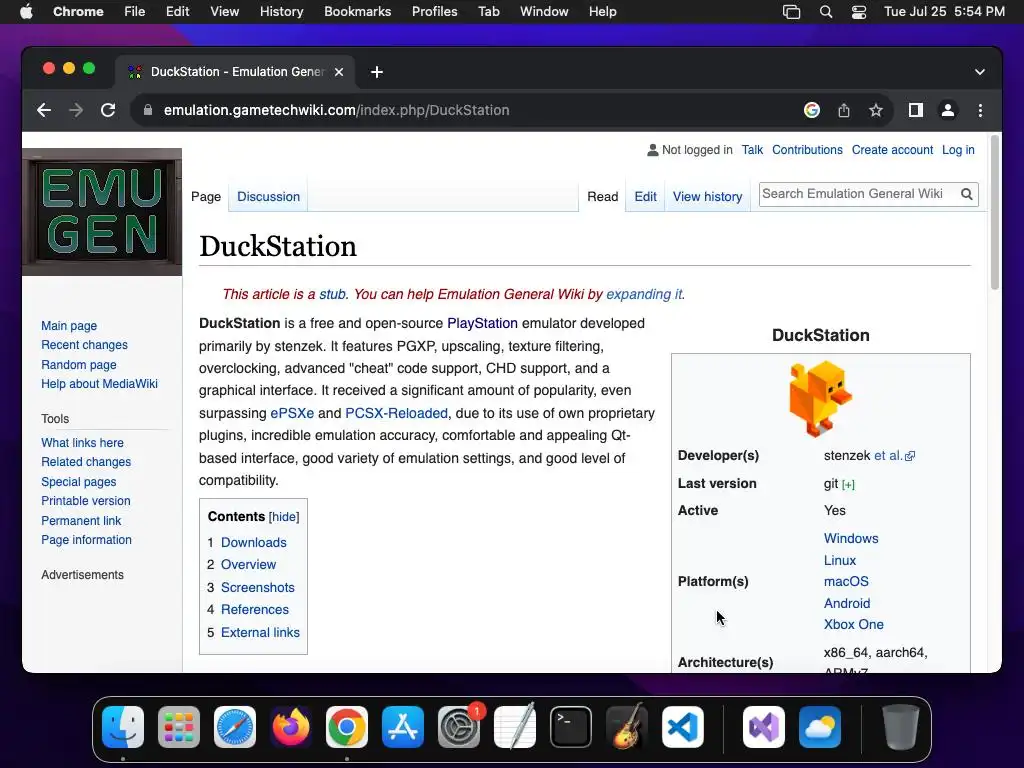1024x768 pixels.
Task: Open TextEdit from the dock
Action: (515, 727)
